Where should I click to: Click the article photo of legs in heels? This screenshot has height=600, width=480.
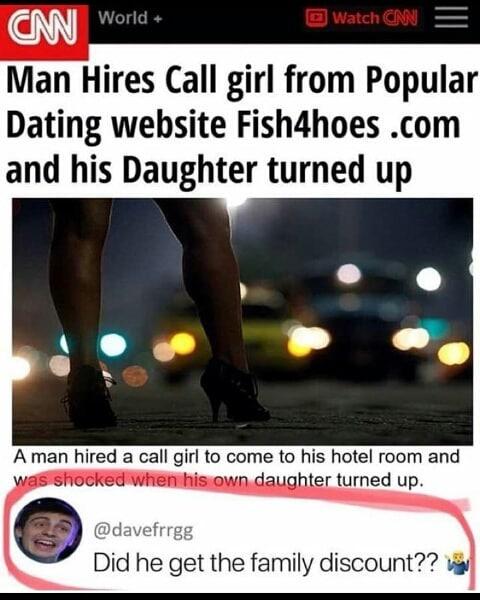click(242, 321)
